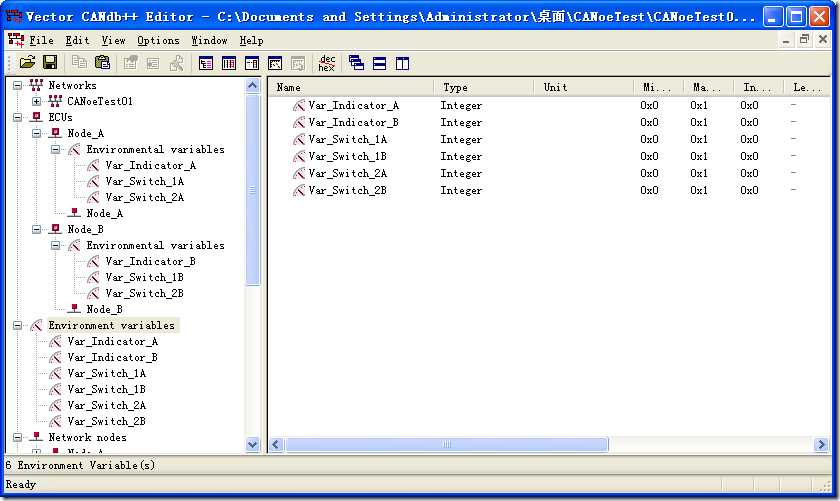Collapse the Node_A ECU branch
The width and height of the screenshot is (840, 501).
36,133
